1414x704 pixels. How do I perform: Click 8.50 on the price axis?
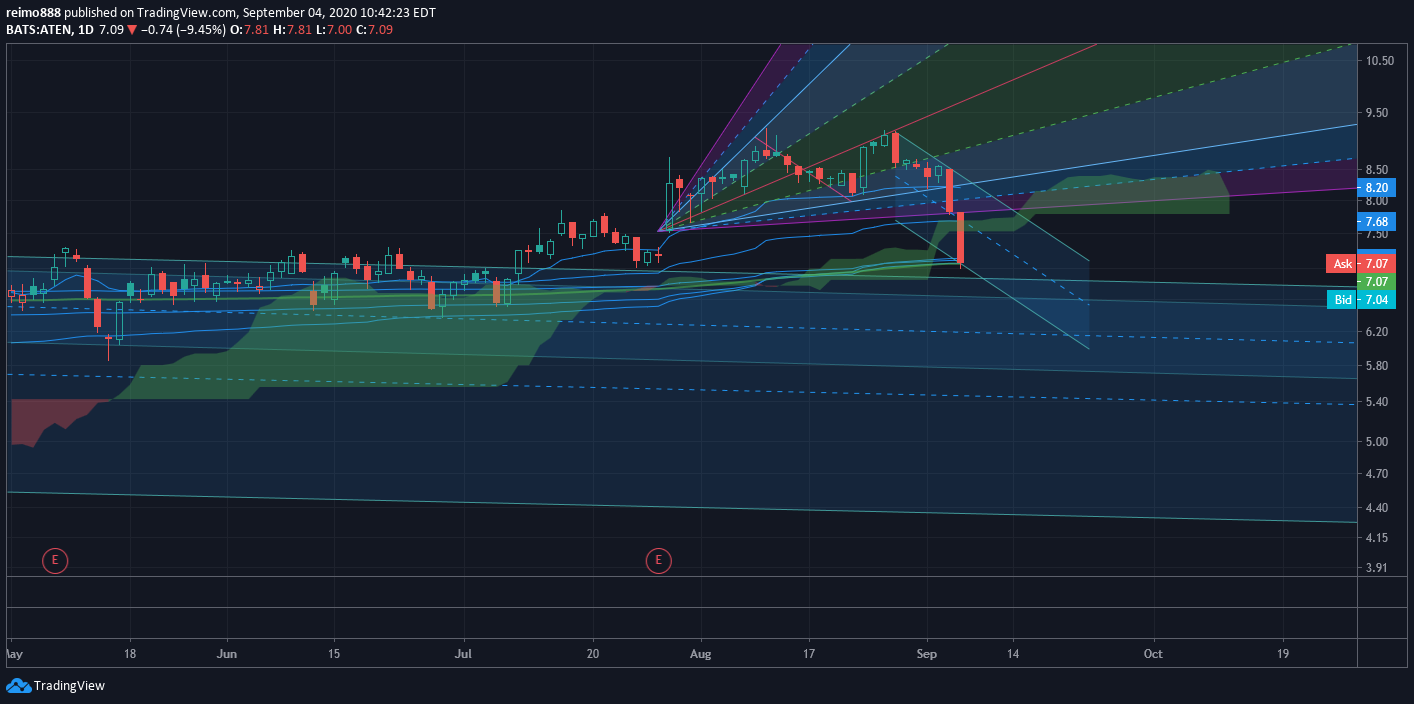(x=1379, y=169)
